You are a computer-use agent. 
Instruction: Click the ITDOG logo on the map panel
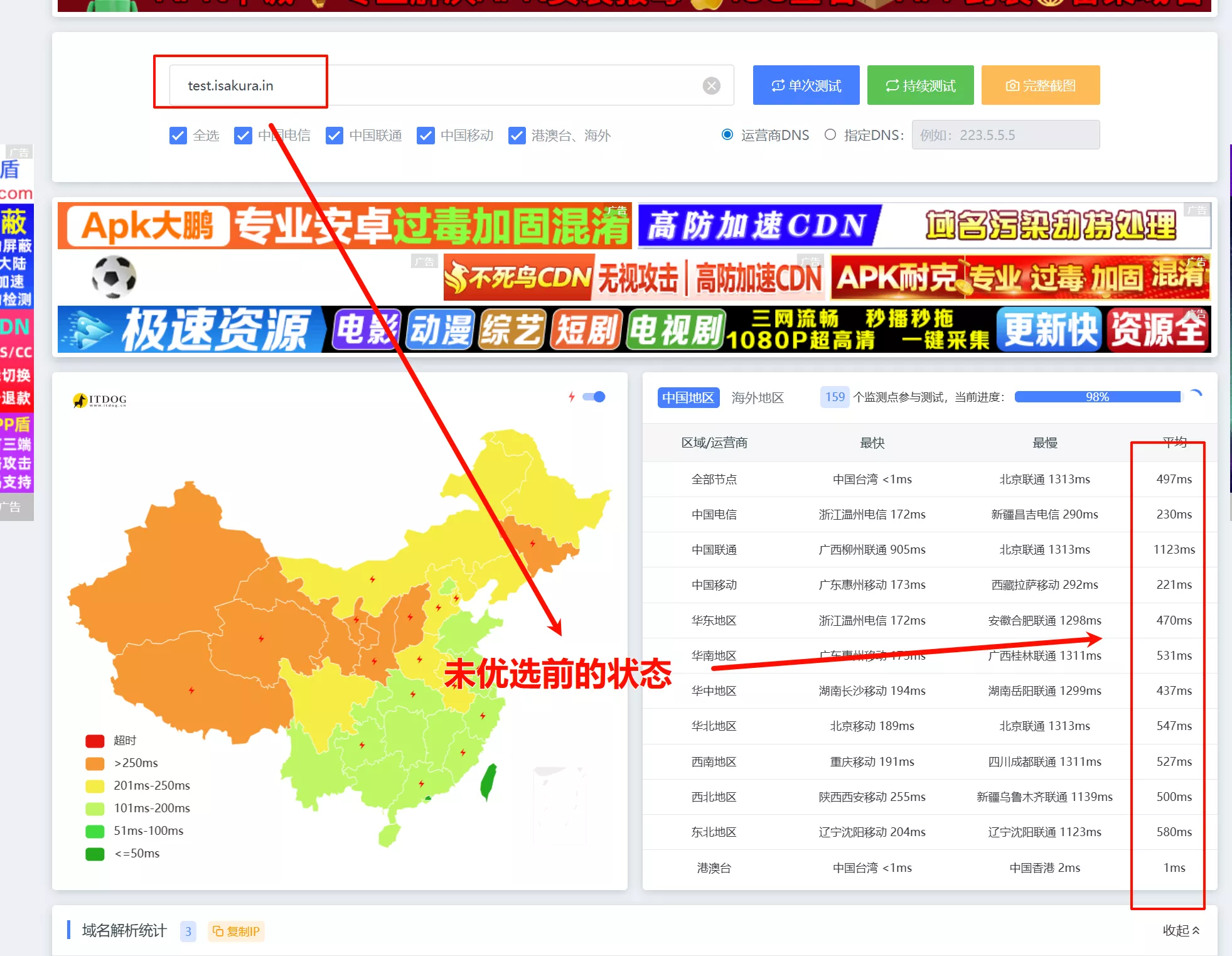[100, 400]
